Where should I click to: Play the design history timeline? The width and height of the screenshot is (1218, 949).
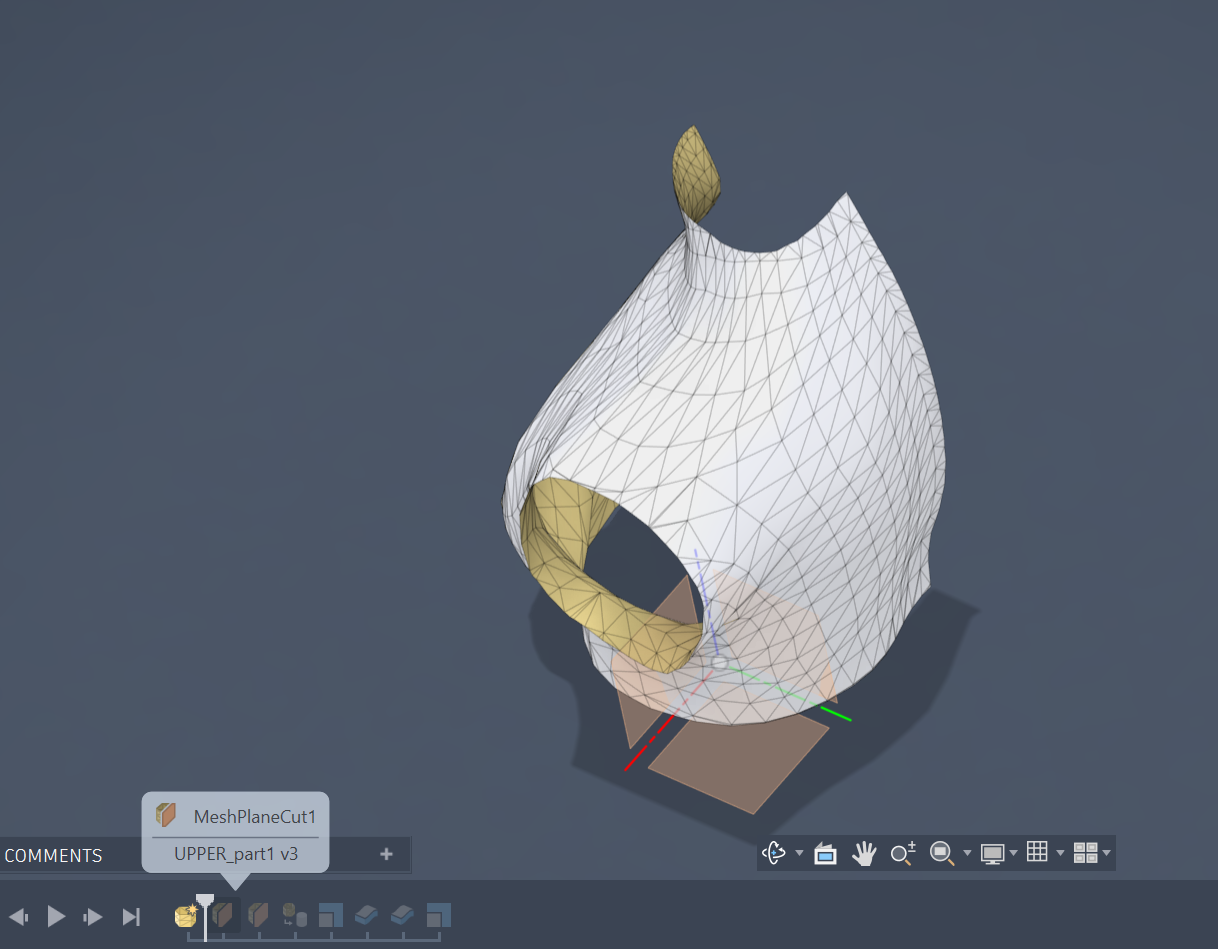tap(56, 916)
